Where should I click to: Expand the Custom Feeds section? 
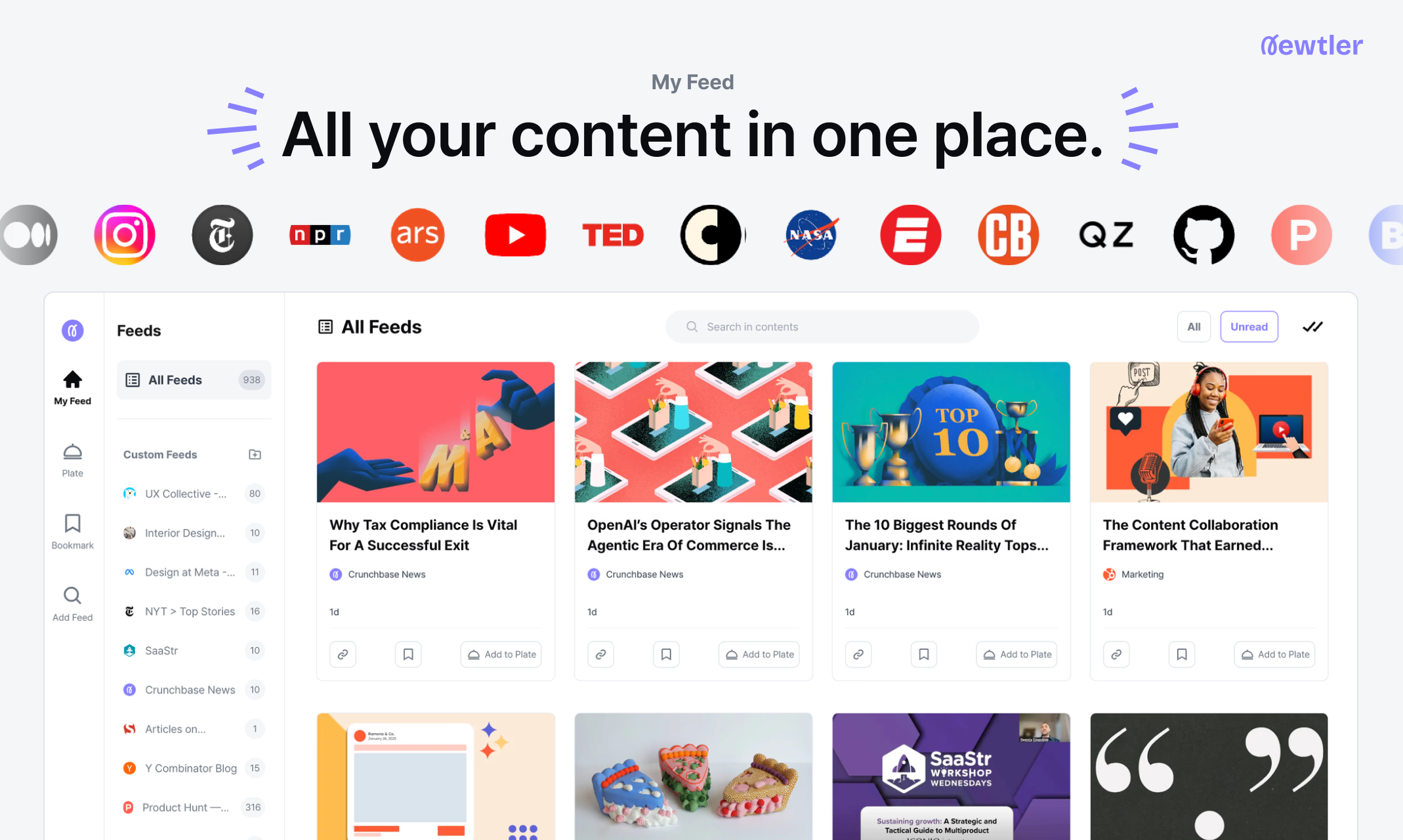(x=159, y=454)
